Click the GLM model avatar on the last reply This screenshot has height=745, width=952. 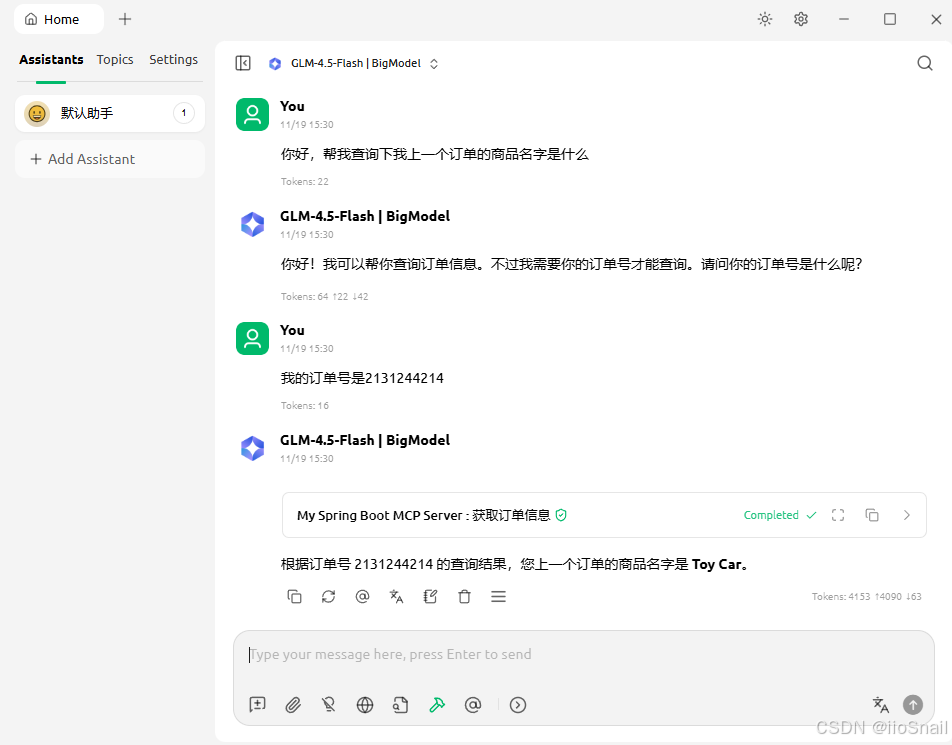click(x=252, y=448)
